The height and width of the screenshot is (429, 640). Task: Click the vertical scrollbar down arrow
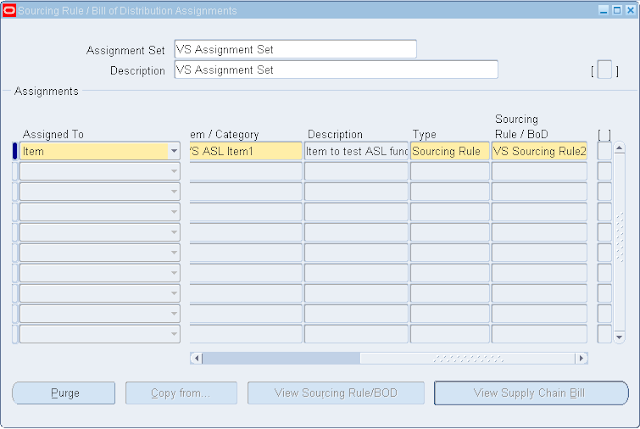pyautogui.click(x=620, y=337)
